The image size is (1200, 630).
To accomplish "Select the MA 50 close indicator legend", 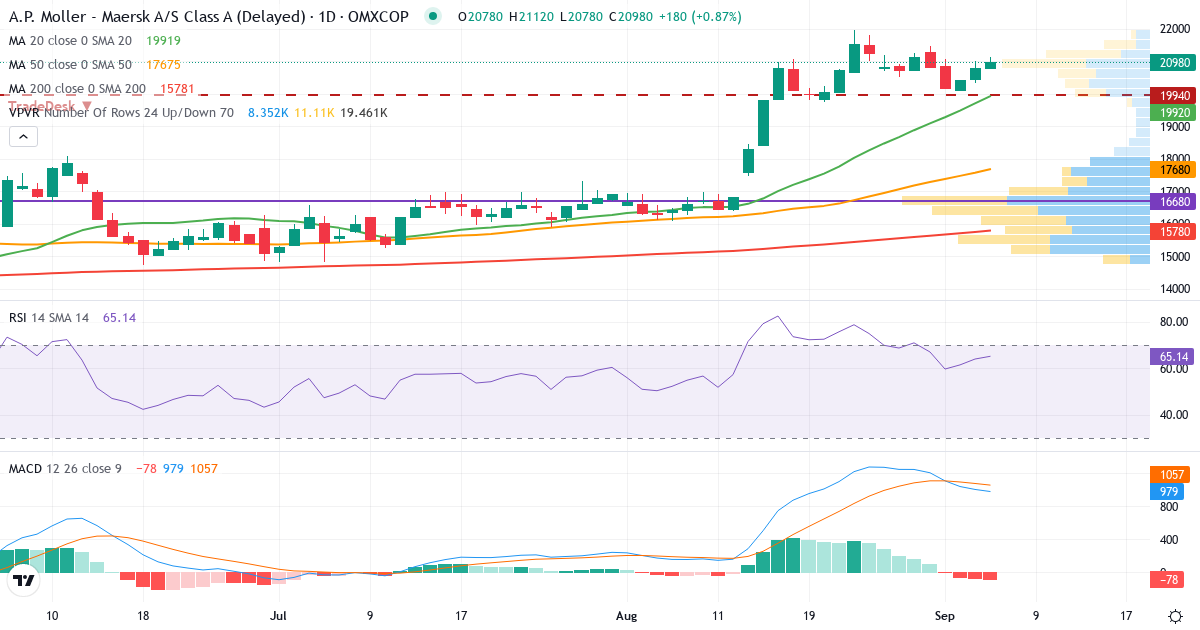I will (x=70, y=65).
